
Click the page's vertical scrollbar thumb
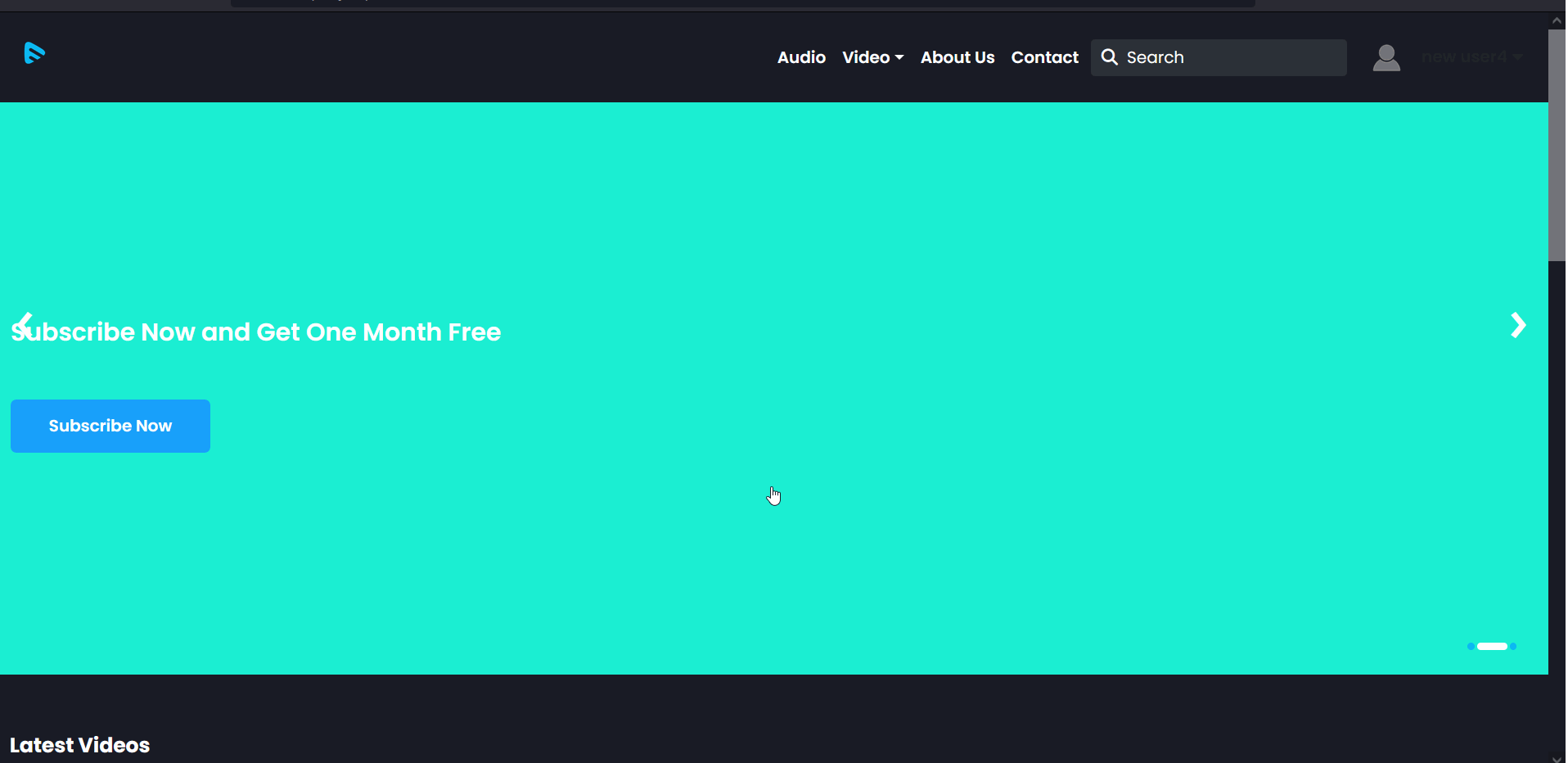pyautogui.click(x=1557, y=146)
